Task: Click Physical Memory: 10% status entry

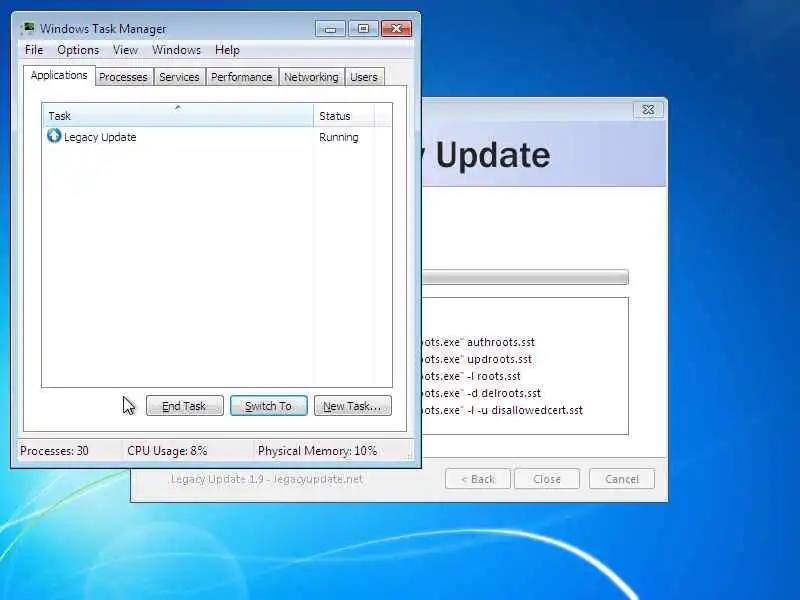Action: point(317,451)
